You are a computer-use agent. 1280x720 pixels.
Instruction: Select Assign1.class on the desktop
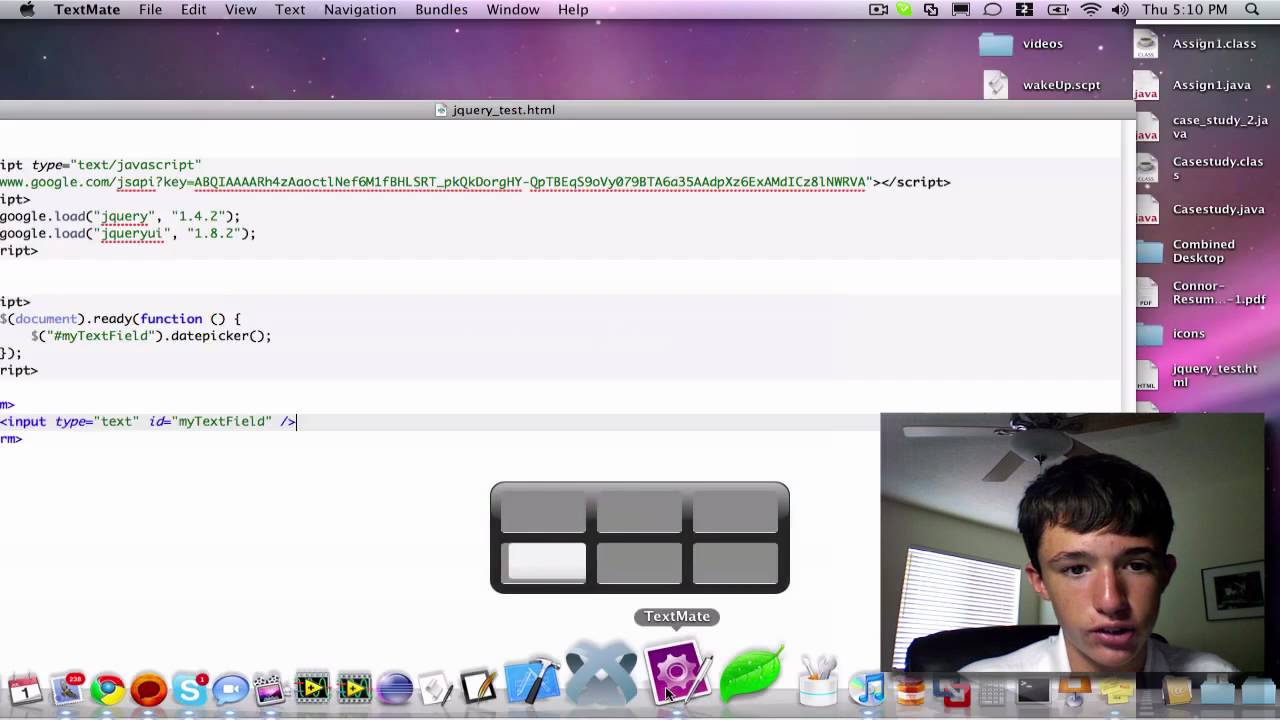pyautogui.click(x=1196, y=44)
